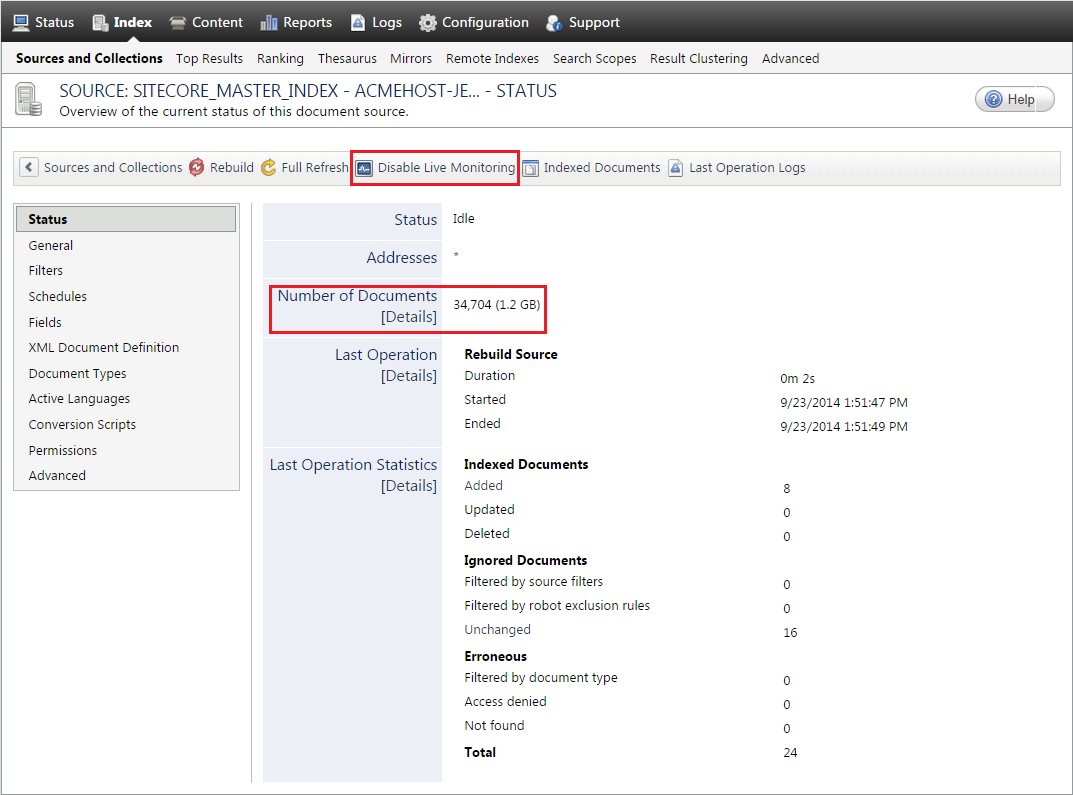The width and height of the screenshot is (1073, 795).
Task: Open the Logs section icon
Action: pyautogui.click(x=357, y=21)
